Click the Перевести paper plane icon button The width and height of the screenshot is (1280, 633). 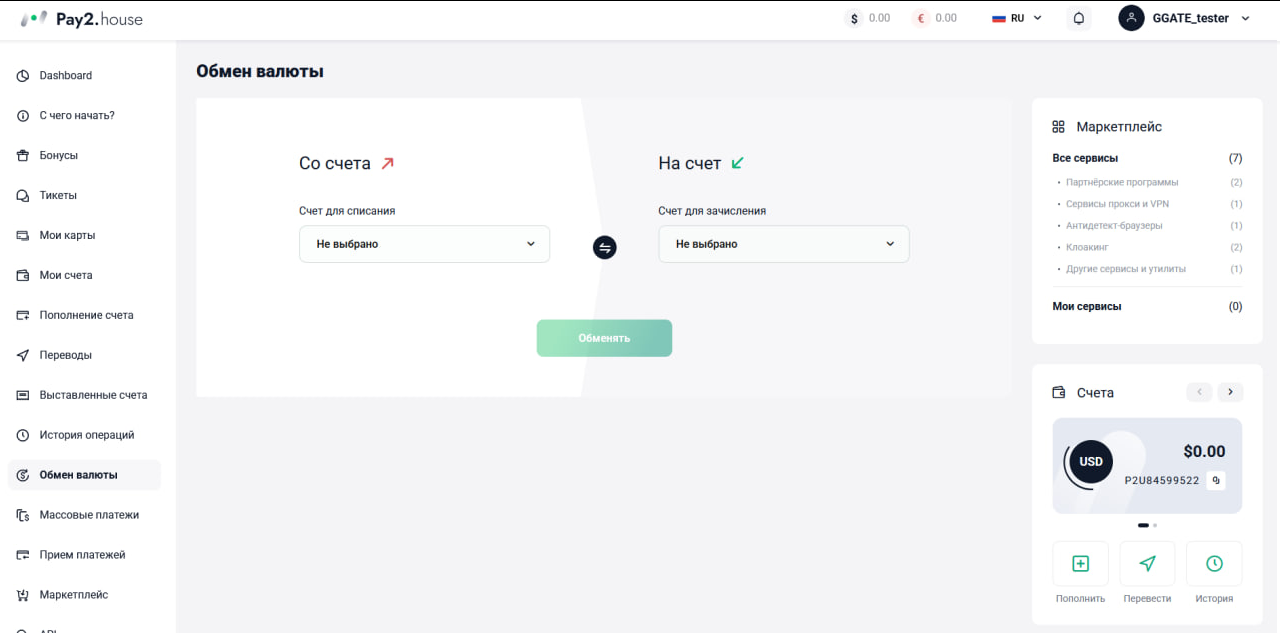pos(1147,564)
